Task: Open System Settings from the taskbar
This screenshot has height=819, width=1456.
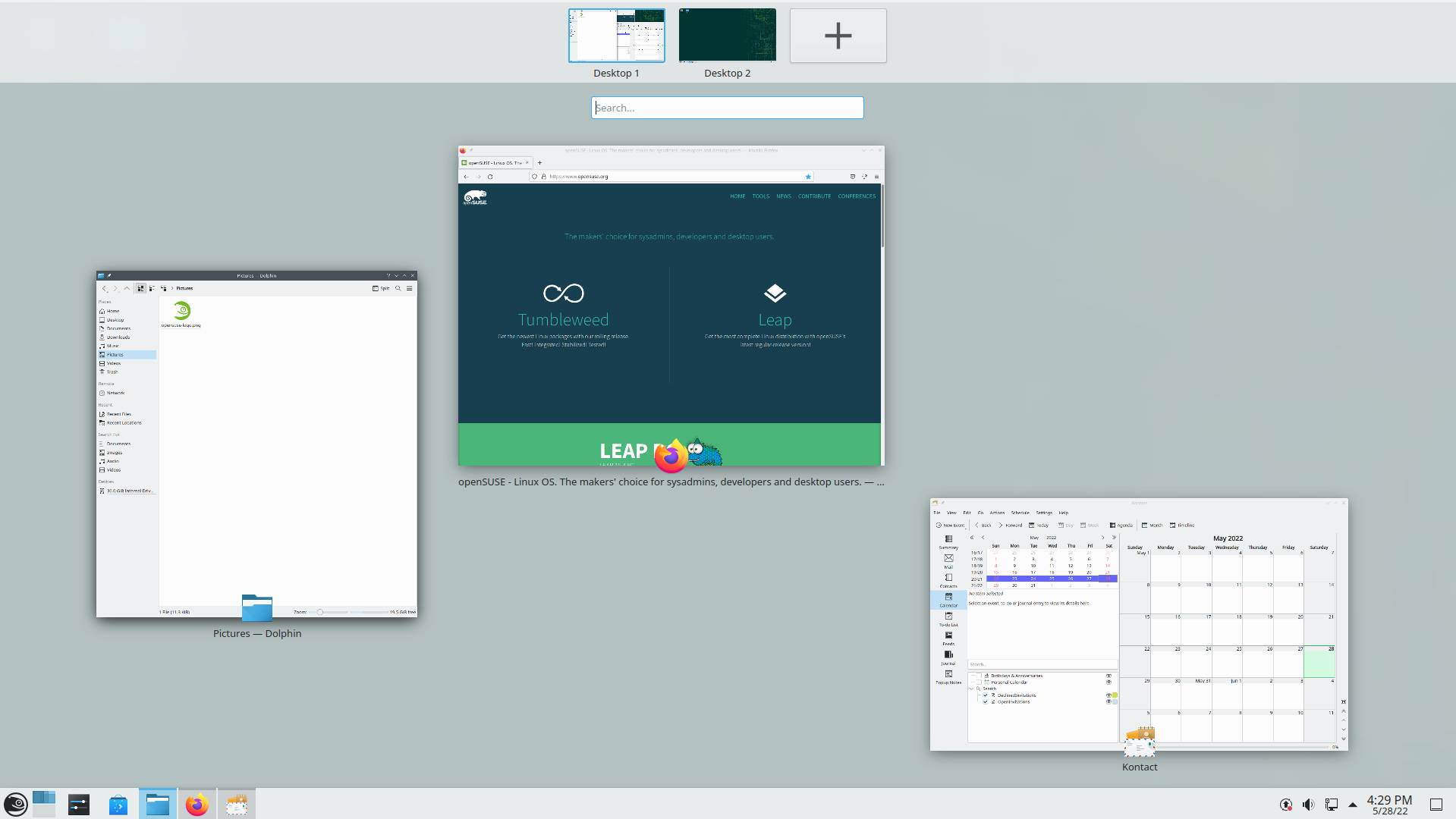Action: (x=79, y=804)
